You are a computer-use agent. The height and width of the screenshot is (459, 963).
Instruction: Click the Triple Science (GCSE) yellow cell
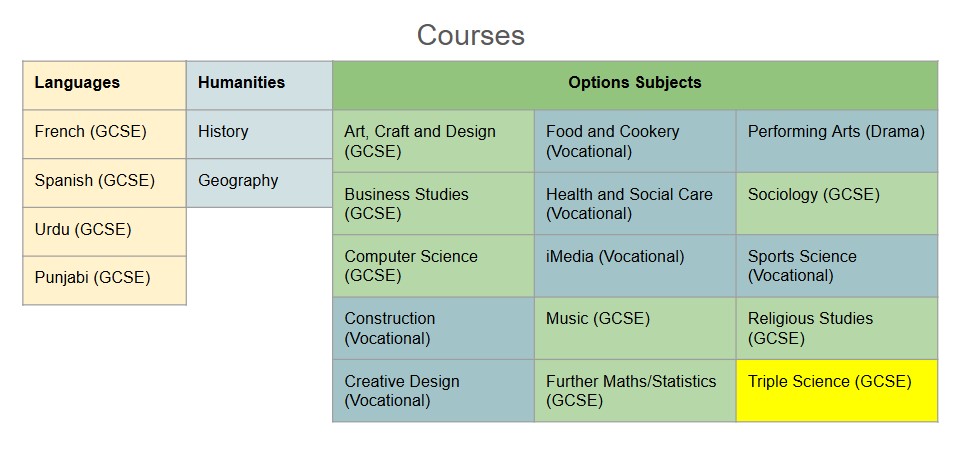tap(836, 391)
